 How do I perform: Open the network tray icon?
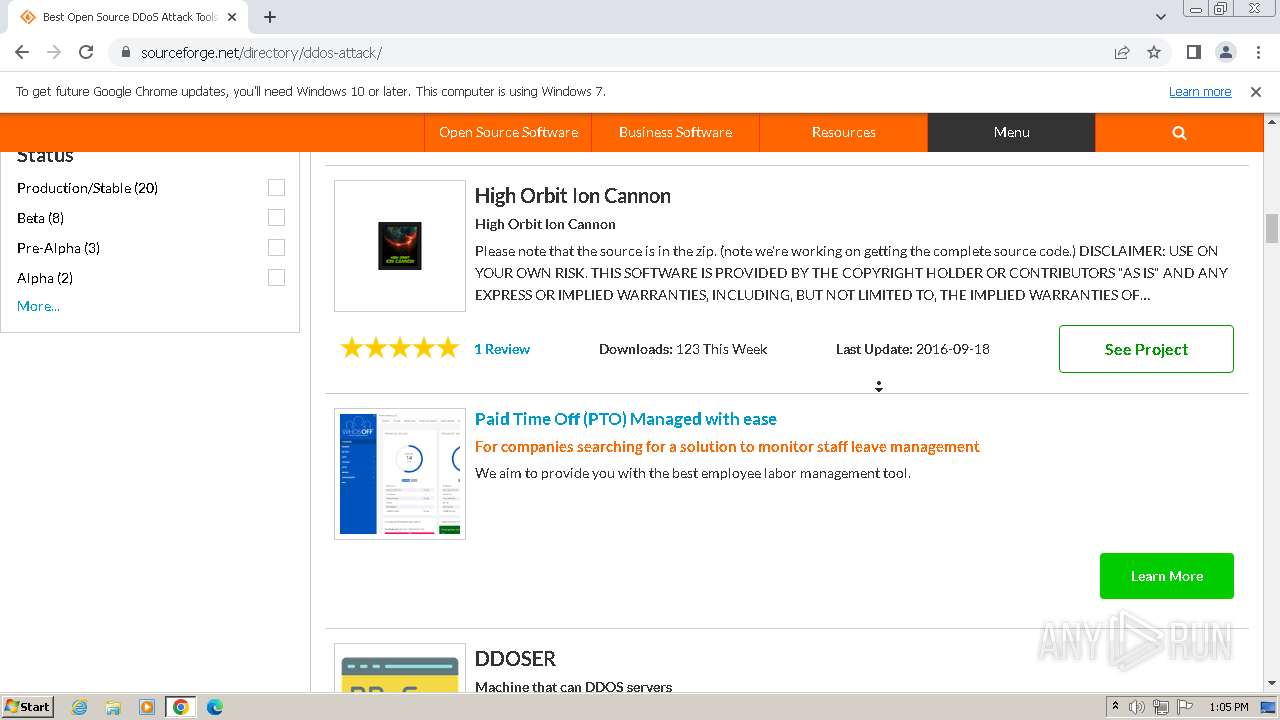tap(1160, 707)
